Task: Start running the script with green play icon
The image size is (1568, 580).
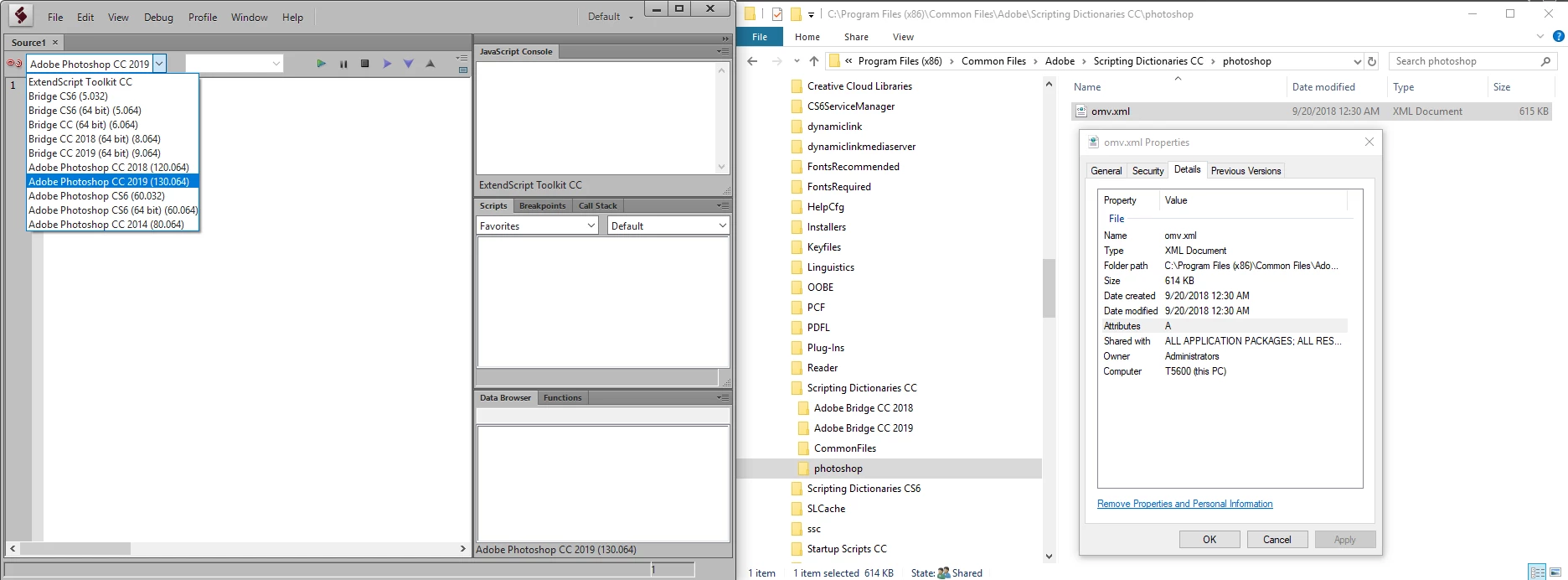Action: (321, 63)
